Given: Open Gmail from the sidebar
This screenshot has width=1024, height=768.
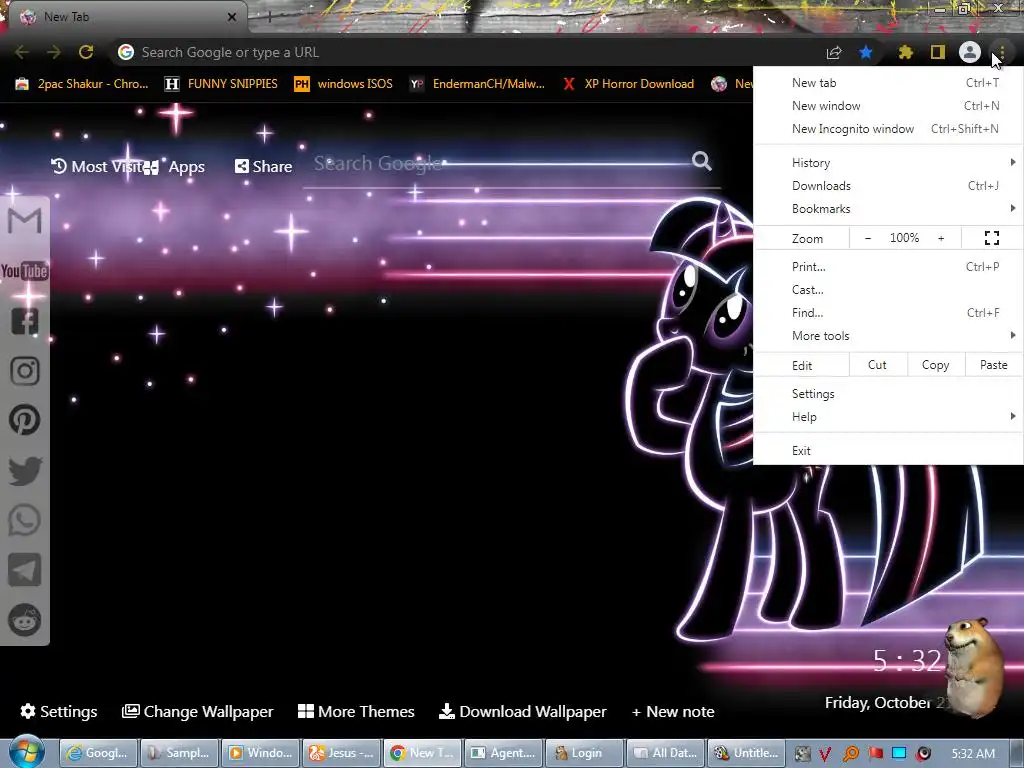Looking at the screenshot, I should 25,221.
